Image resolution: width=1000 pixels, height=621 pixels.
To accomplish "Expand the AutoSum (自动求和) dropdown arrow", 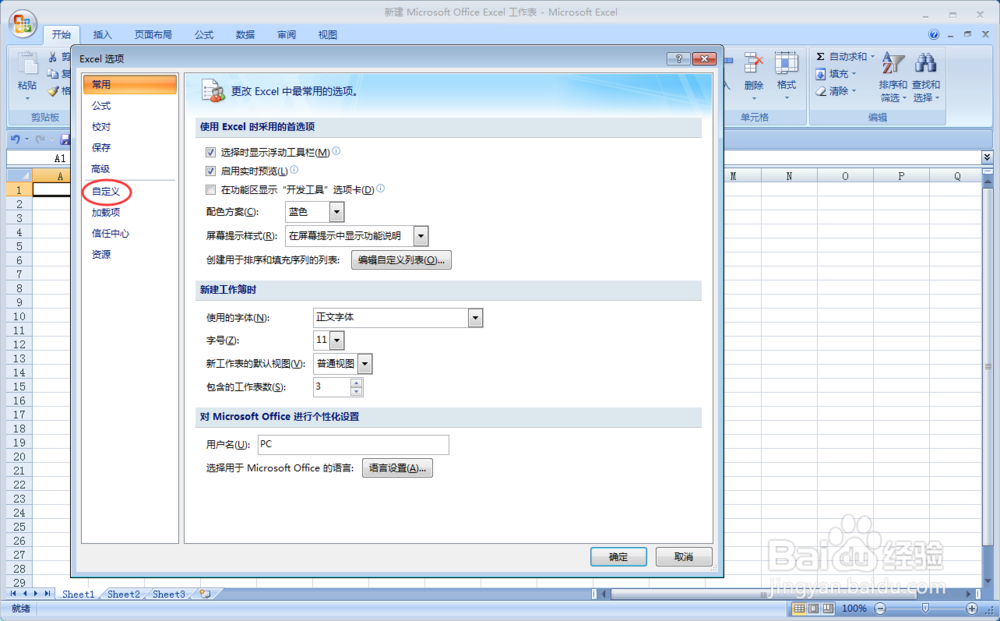I will click(x=872, y=57).
